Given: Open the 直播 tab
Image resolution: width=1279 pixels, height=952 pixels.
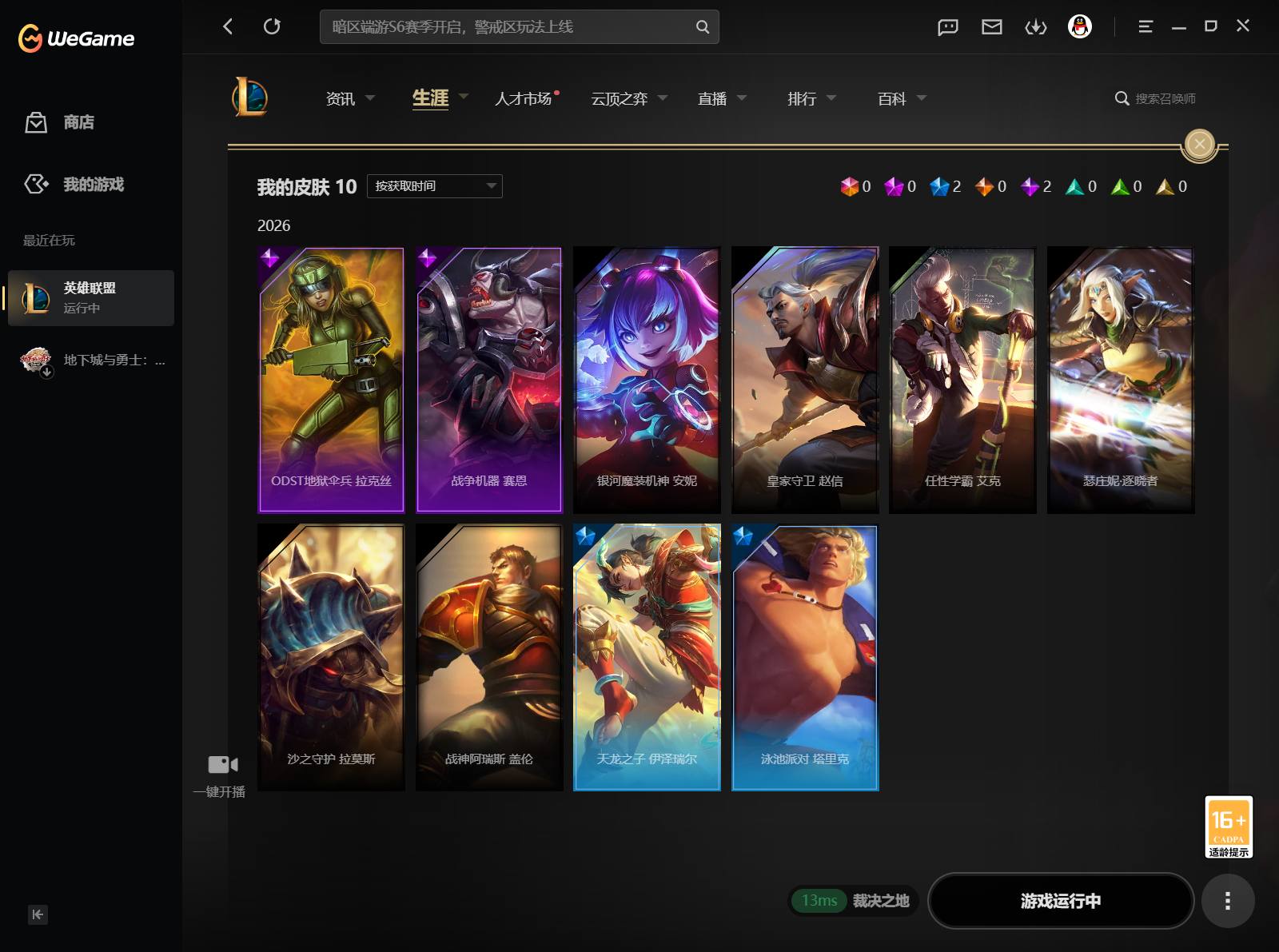Looking at the screenshot, I should pyautogui.click(x=712, y=98).
